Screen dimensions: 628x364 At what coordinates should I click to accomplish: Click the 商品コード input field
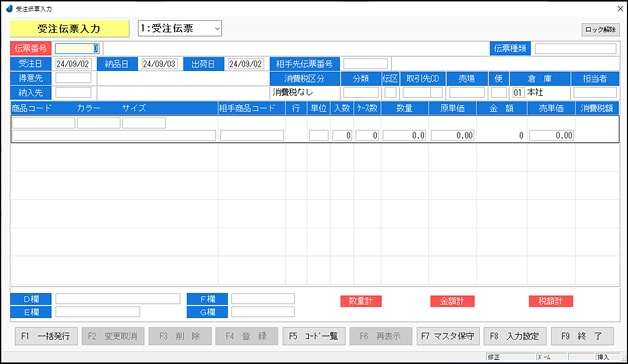pyautogui.click(x=44, y=123)
